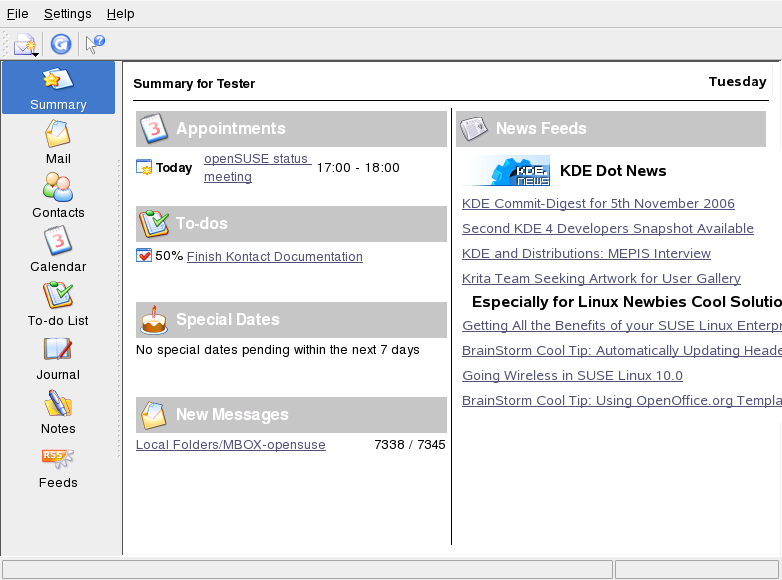Open the Calendar component in sidebar
This screenshot has height=580, width=782.
(x=58, y=249)
